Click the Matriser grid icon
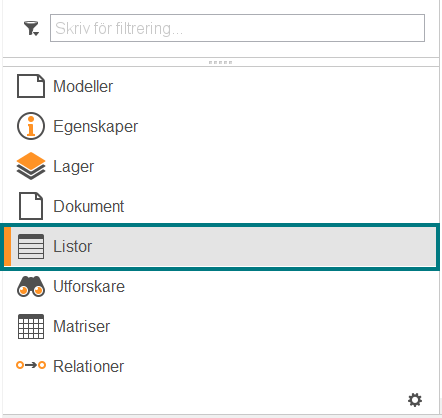Image resolution: width=442 pixels, height=418 pixels. [31, 326]
